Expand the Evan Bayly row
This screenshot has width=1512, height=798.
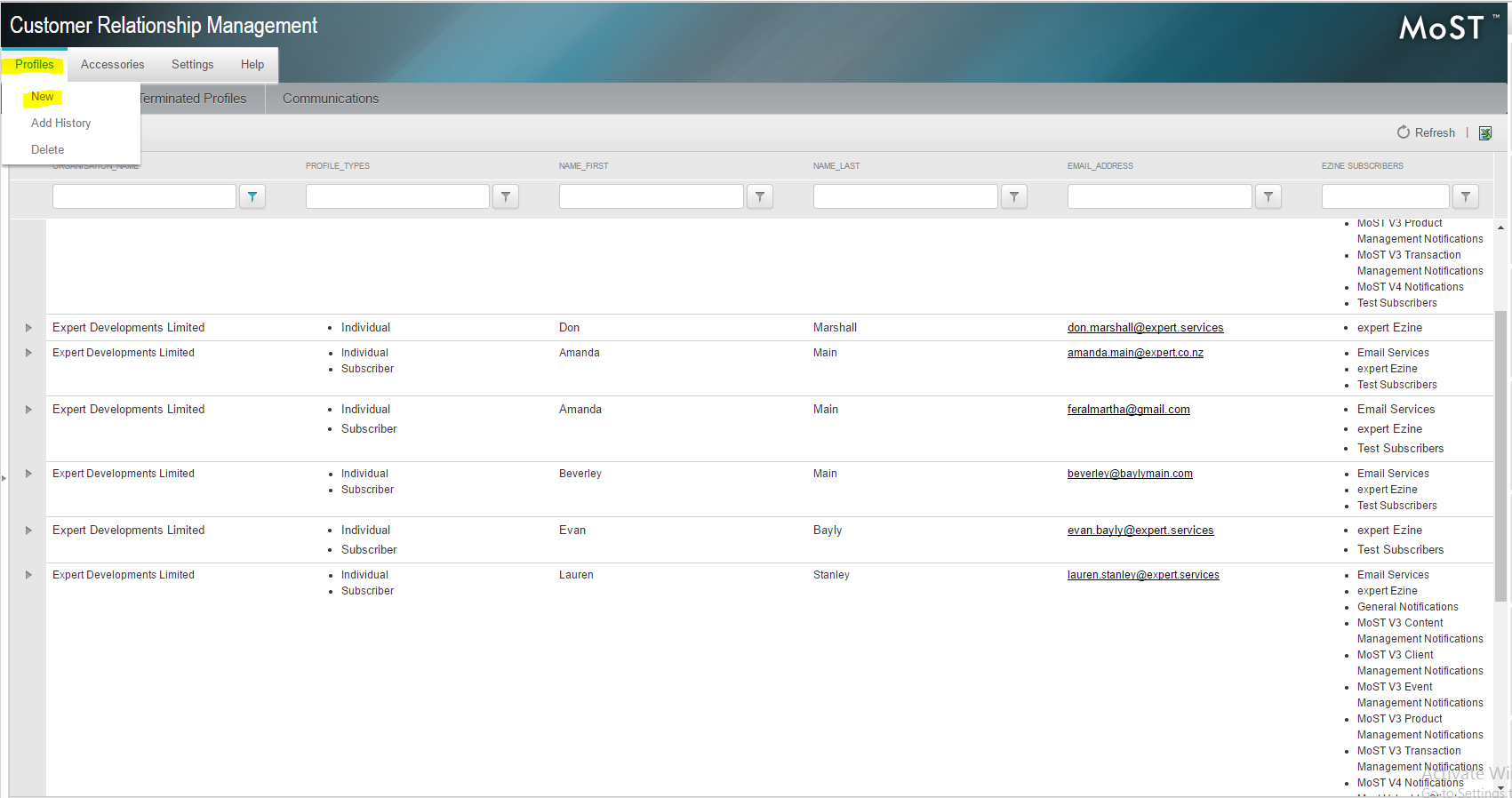(x=28, y=531)
